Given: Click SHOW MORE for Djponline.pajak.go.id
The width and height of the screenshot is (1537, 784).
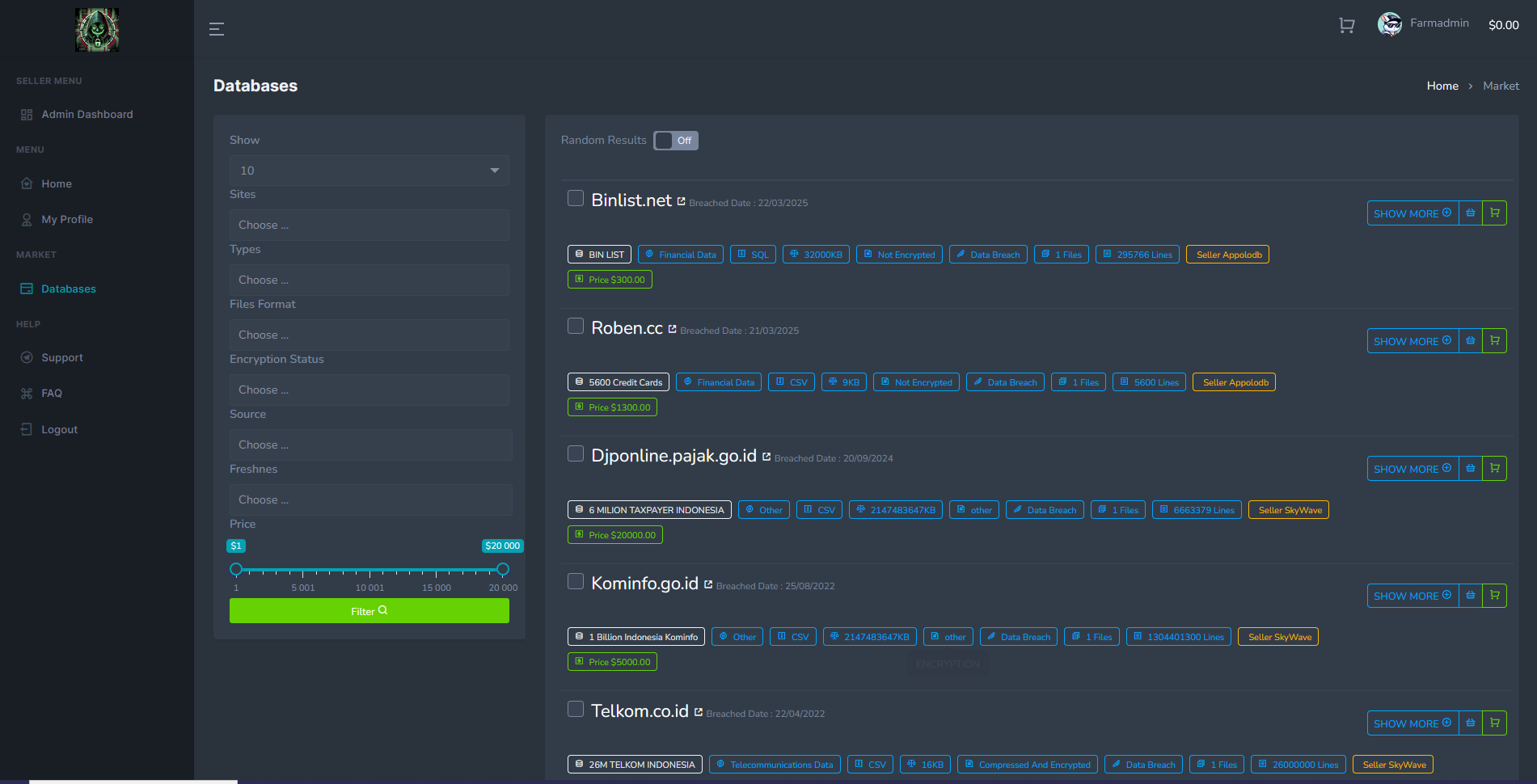Looking at the screenshot, I should pyautogui.click(x=1412, y=469).
